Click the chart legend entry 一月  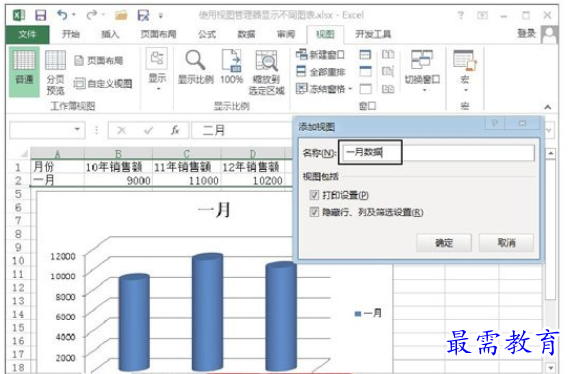pos(368,313)
